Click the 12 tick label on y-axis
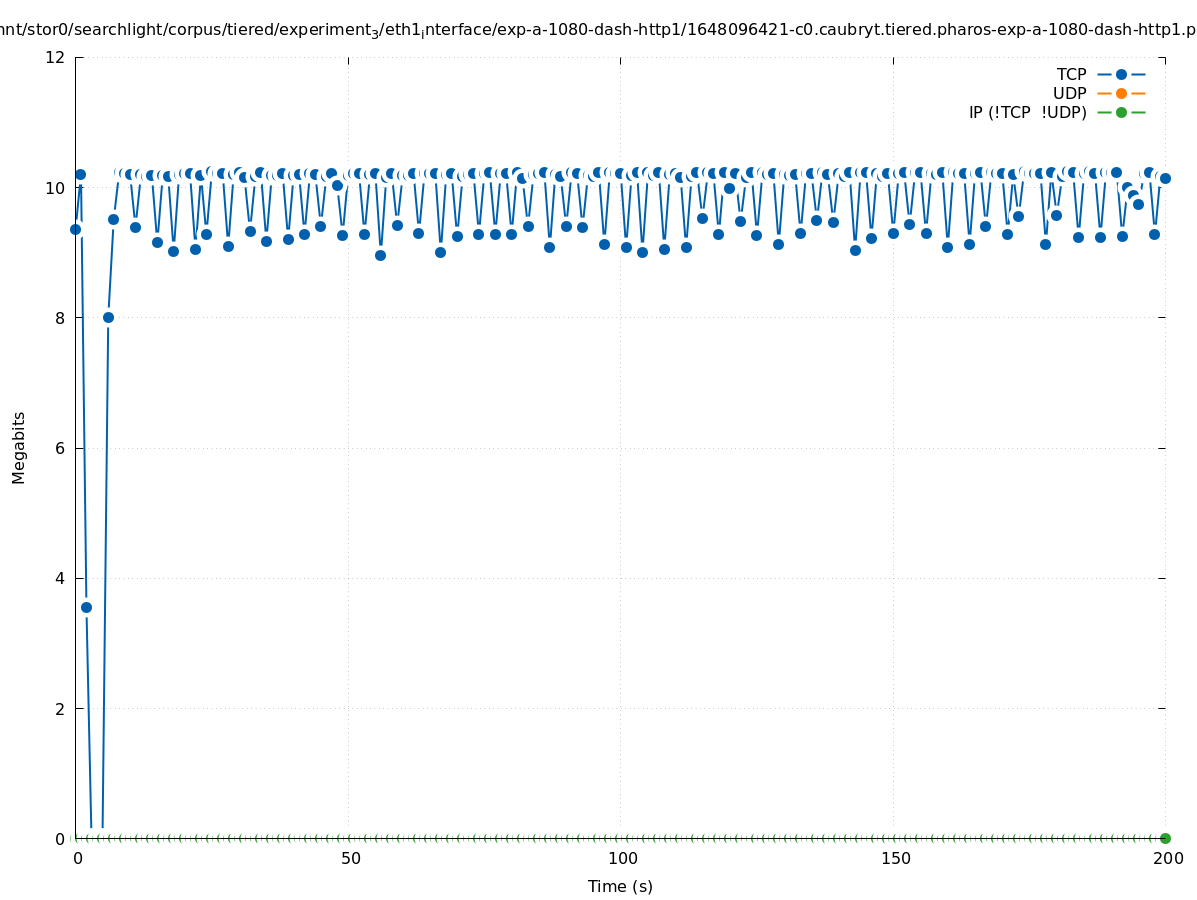 tap(55, 57)
